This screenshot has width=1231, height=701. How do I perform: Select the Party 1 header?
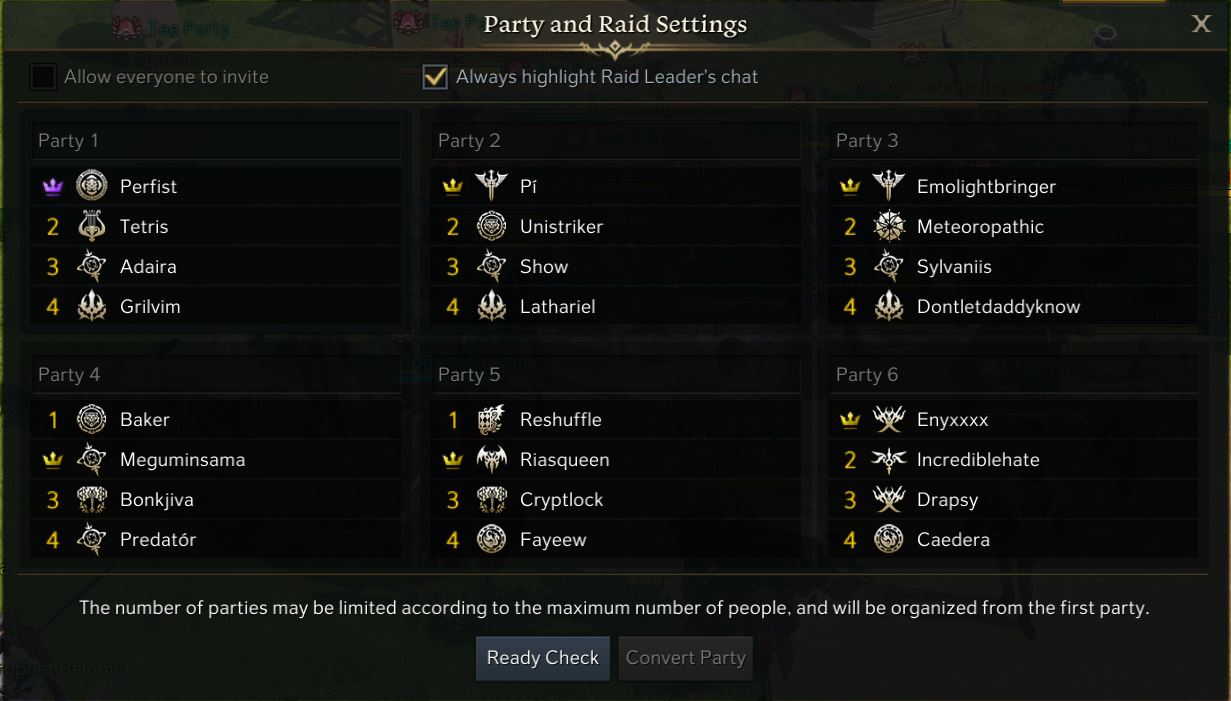point(215,141)
